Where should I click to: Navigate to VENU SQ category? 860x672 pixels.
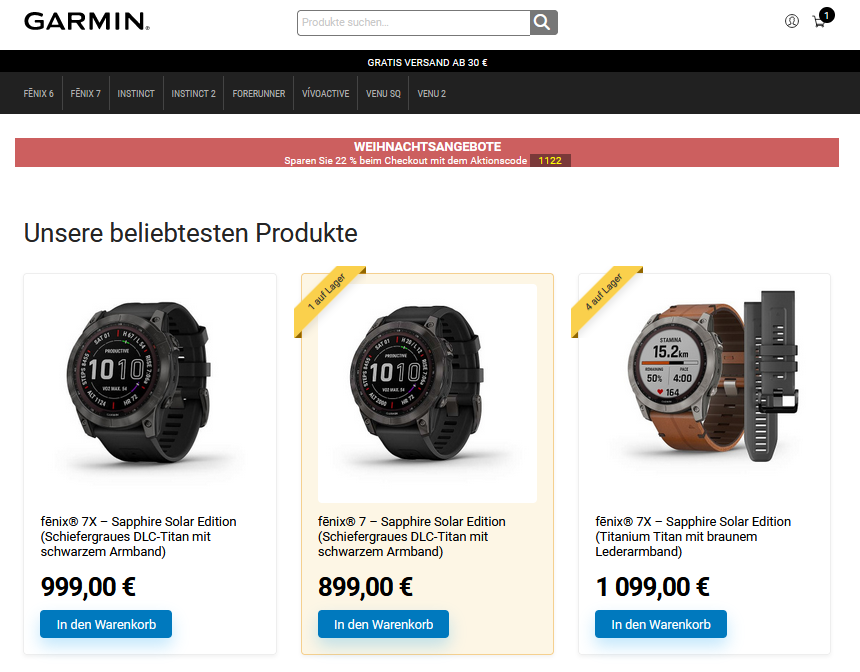tap(383, 93)
